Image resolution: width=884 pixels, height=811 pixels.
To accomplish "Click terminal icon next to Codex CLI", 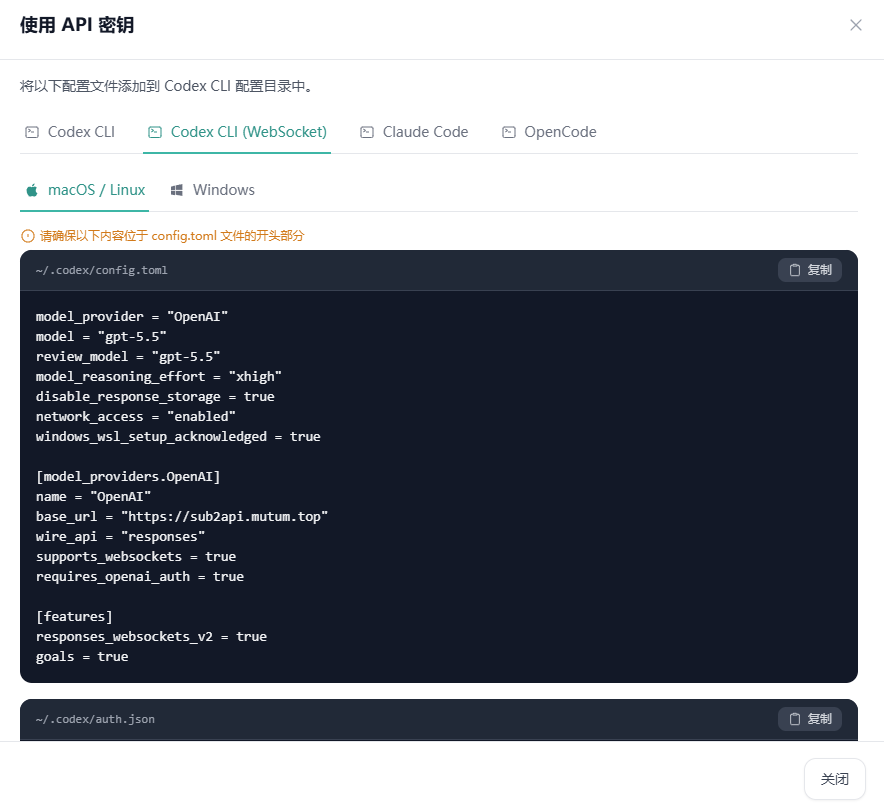I will coord(32,132).
